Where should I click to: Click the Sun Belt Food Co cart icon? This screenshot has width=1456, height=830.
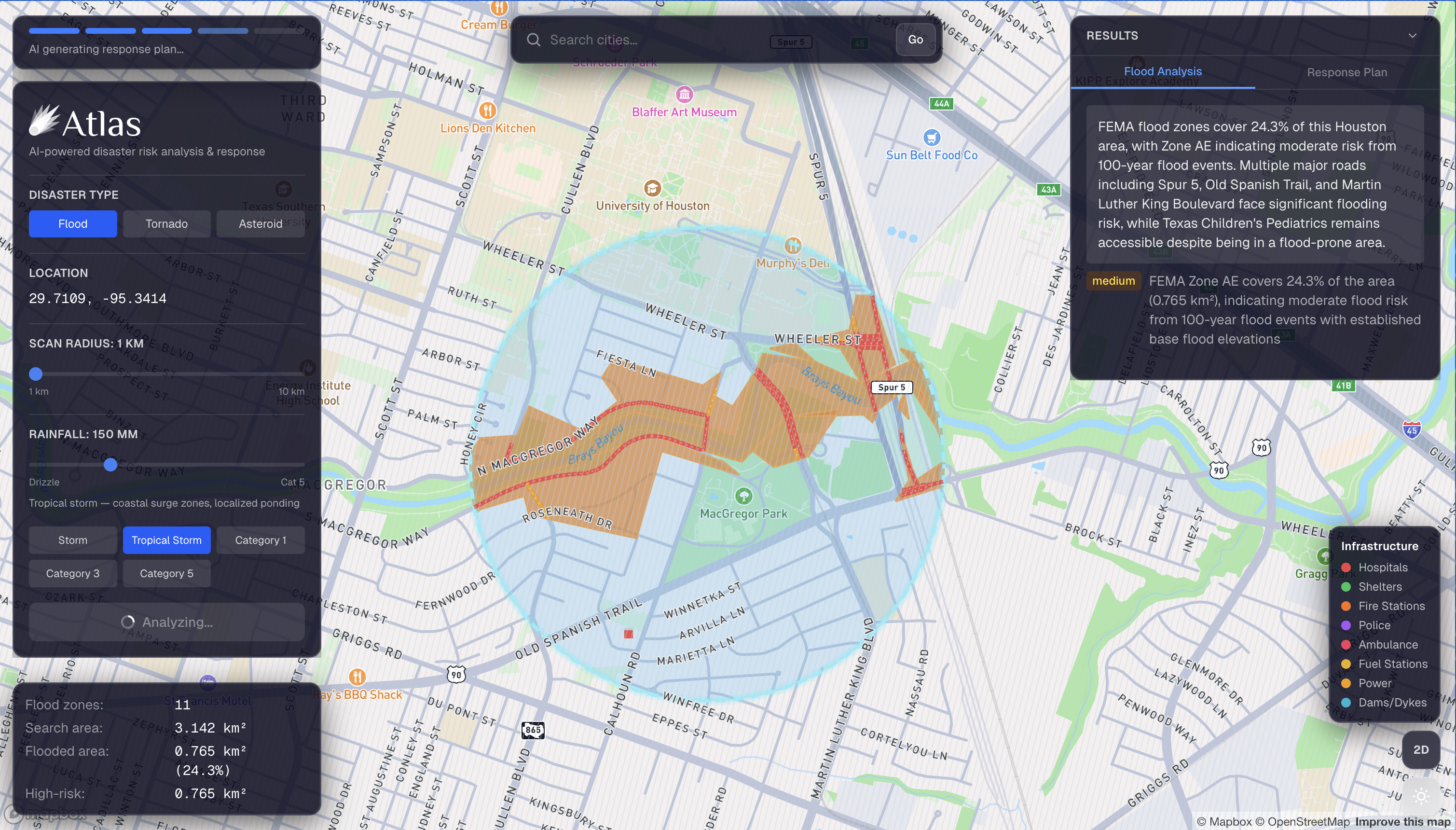point(931,138)
